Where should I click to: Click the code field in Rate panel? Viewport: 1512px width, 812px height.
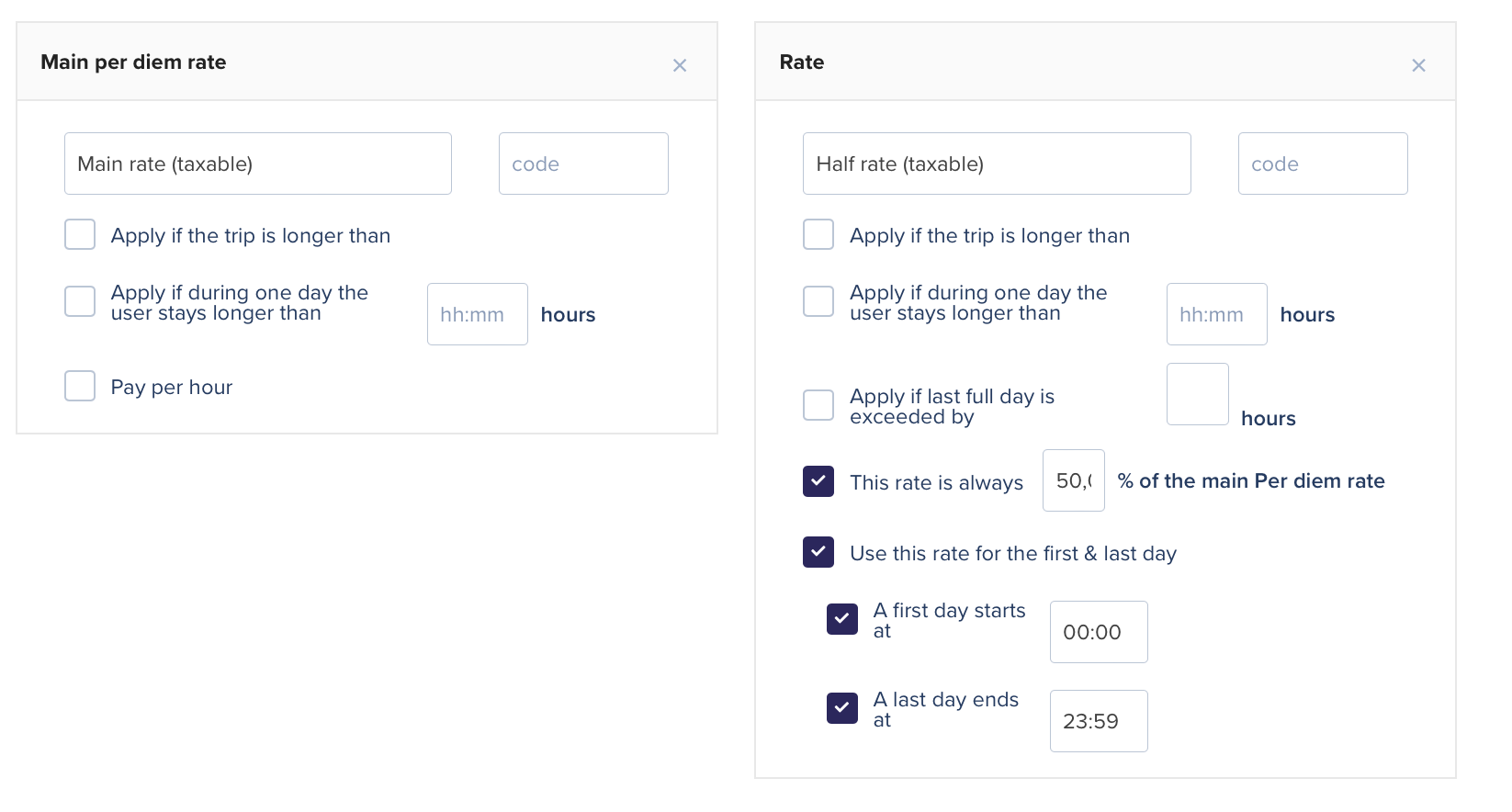pos(1322,164)
